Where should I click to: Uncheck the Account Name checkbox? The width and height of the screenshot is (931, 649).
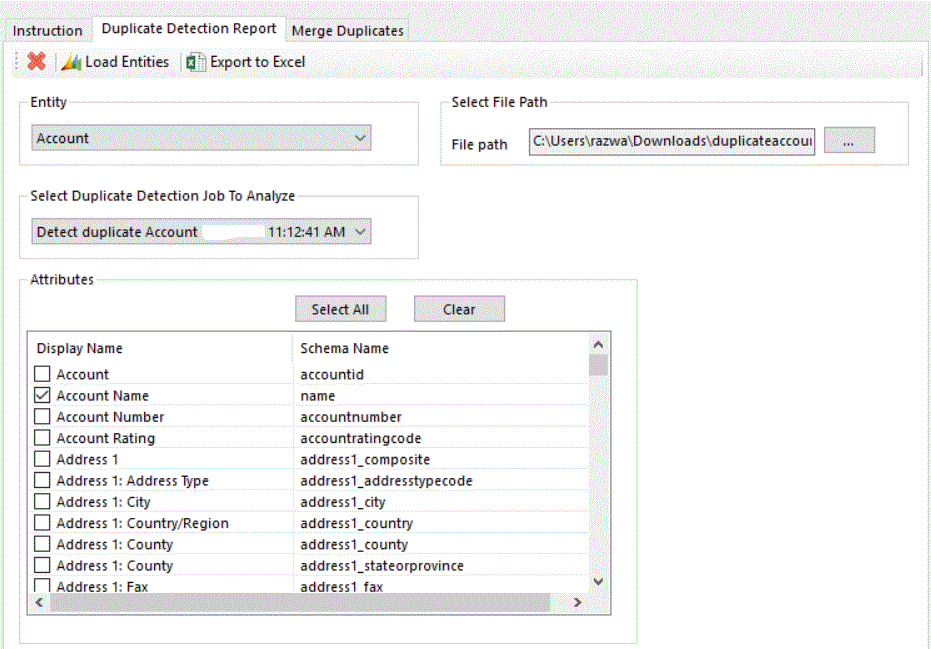click(x=42, y=396)
